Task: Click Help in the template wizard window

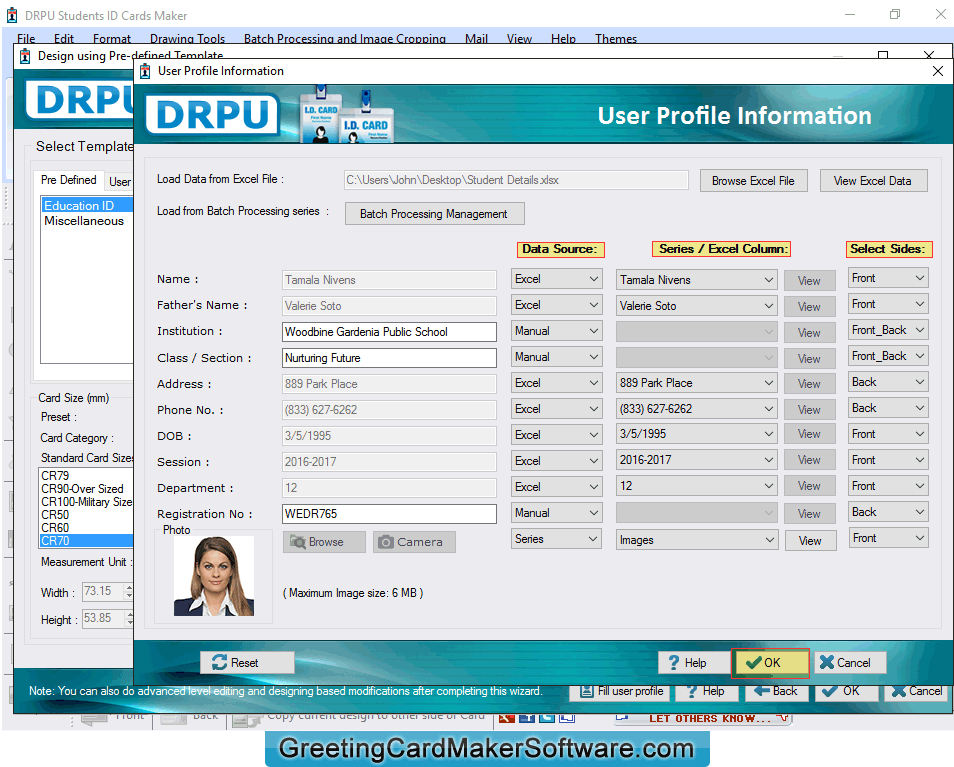Action: click(705, 691)
